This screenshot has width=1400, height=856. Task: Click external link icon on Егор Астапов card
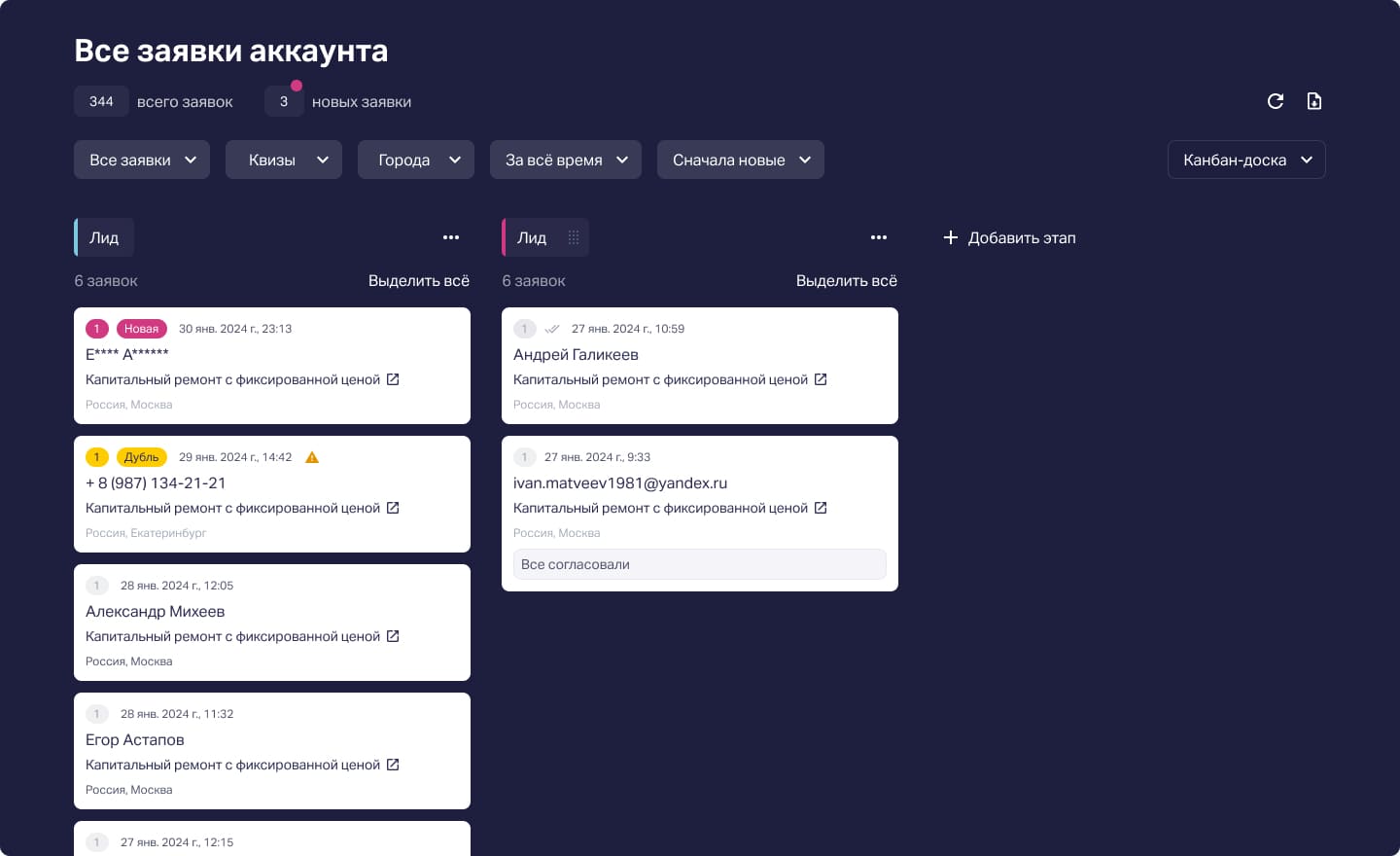point(393,765)
